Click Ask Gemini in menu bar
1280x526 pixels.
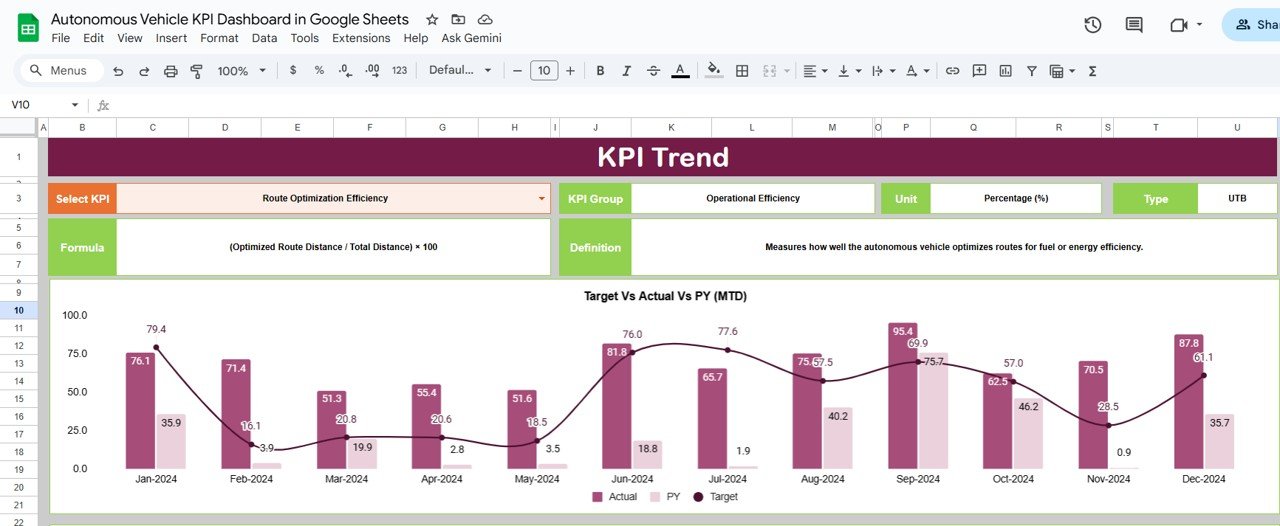(x=471, y=38)
